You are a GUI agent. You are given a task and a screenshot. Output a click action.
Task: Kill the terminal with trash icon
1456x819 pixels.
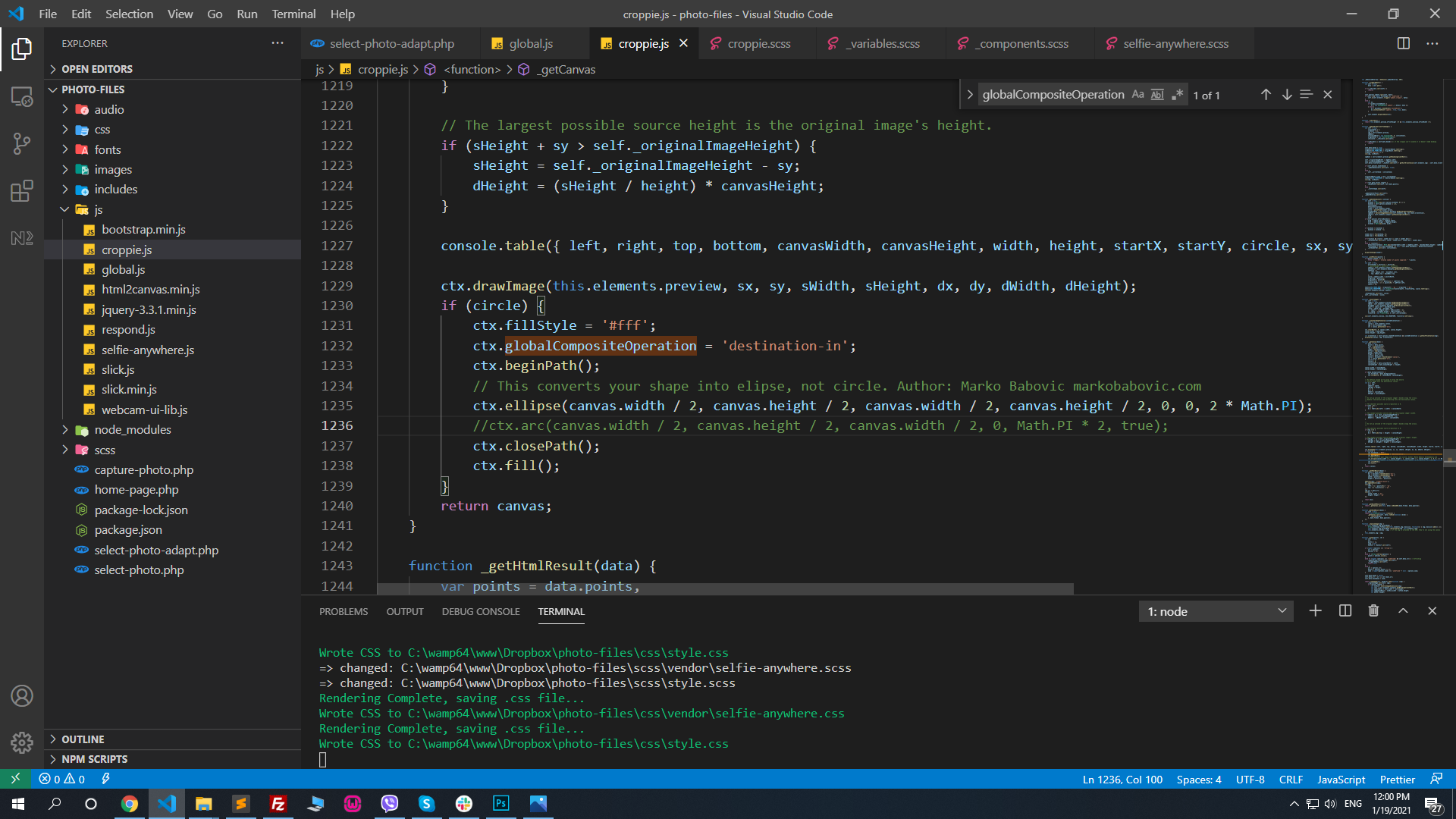(x=1373, y=610)
